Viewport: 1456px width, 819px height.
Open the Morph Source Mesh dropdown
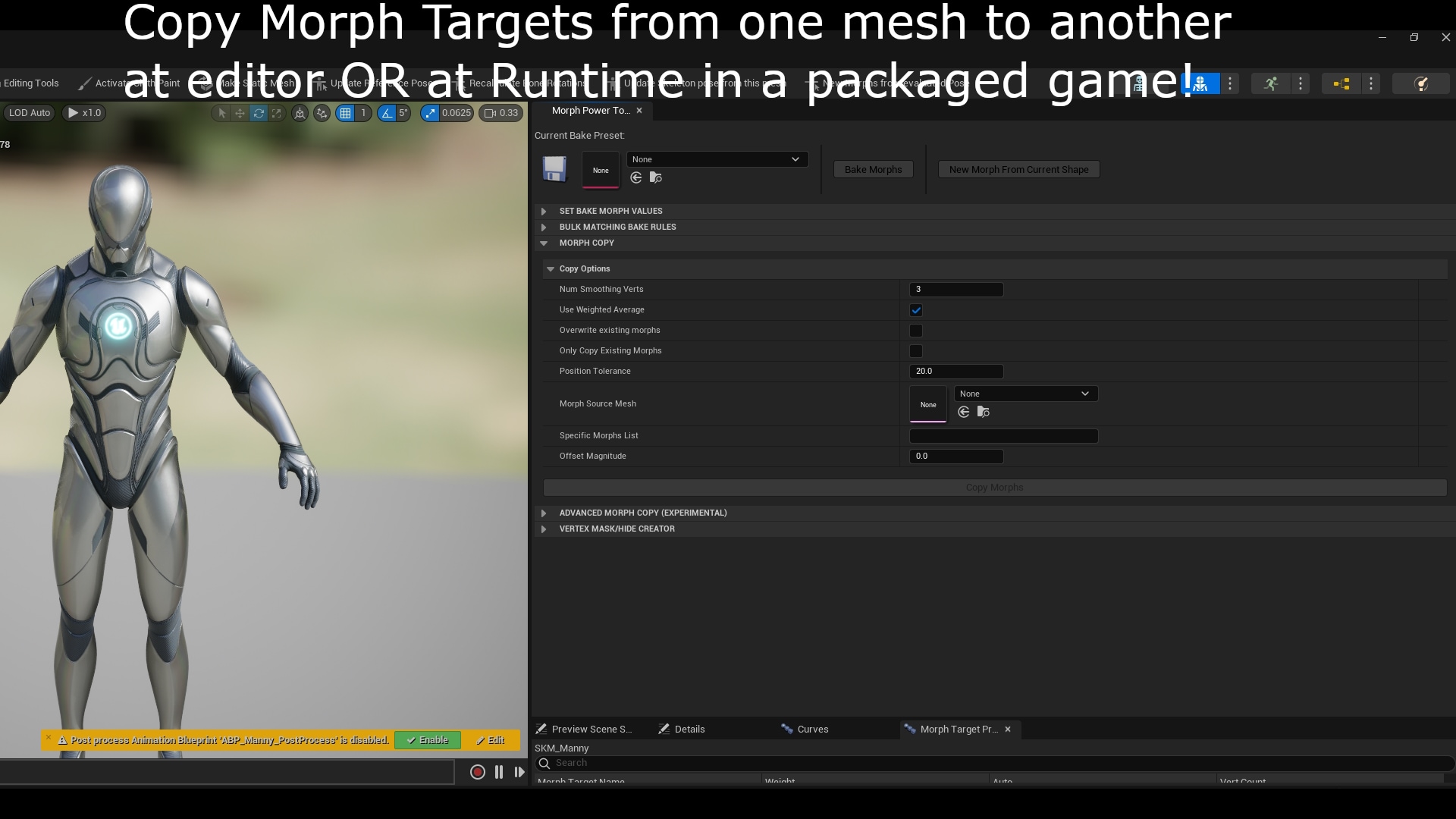(1025, 394)
